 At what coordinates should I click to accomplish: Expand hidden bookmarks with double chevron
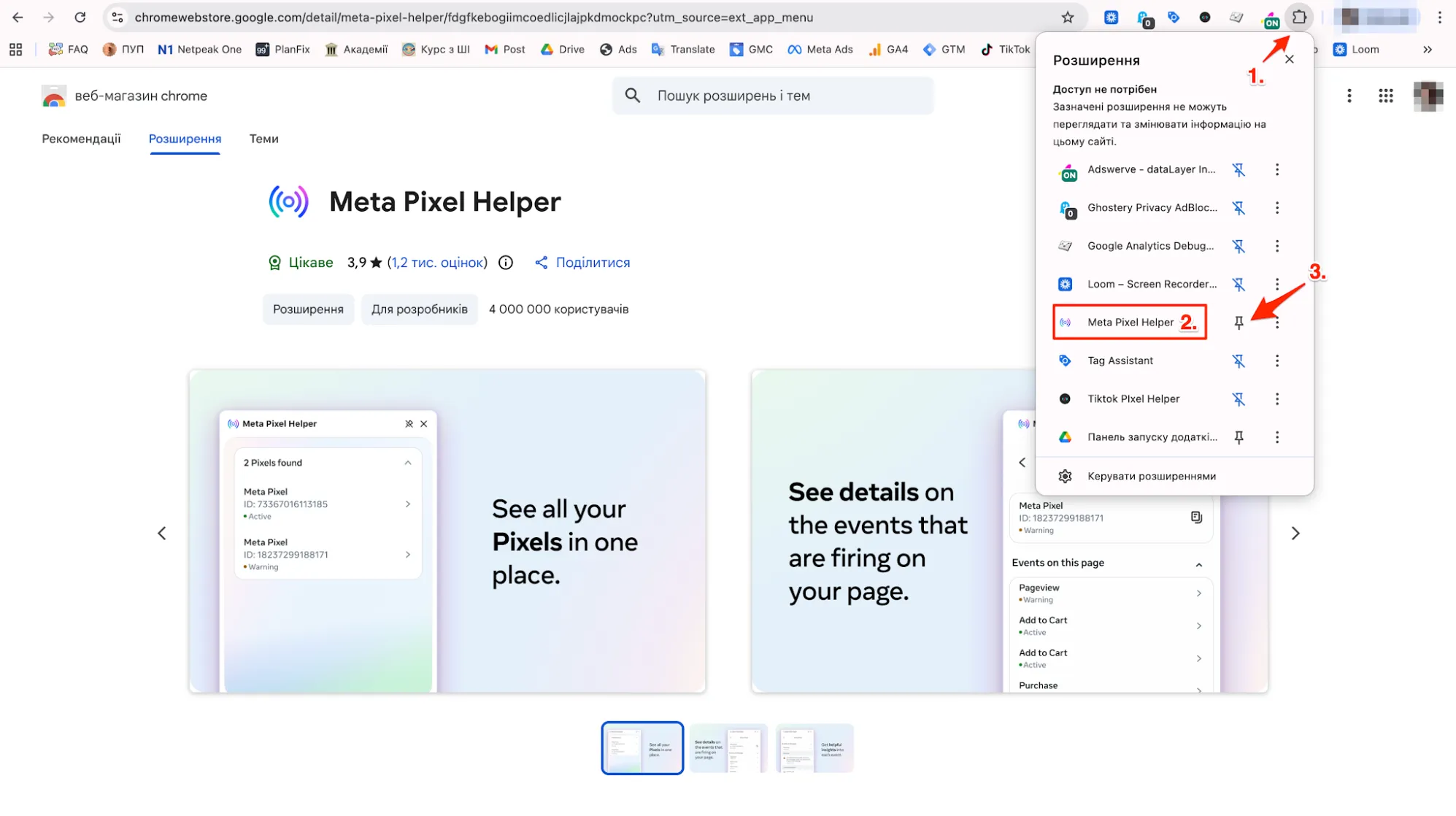point(1428,50)
